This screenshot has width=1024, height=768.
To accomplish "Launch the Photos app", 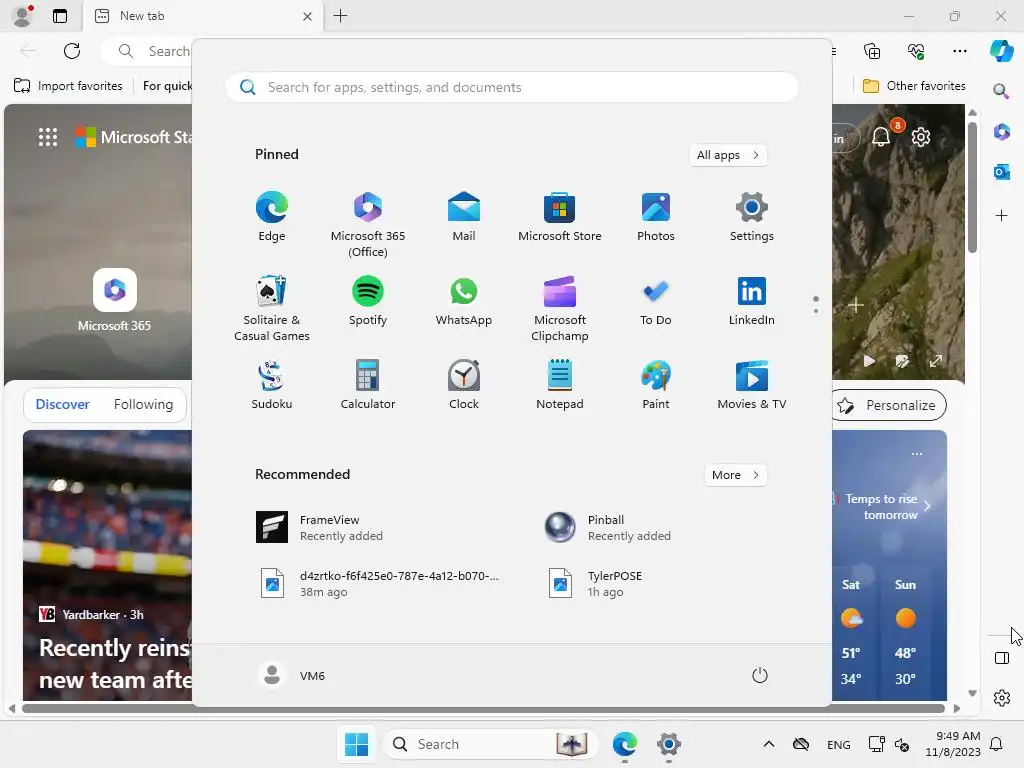I will coord(656,217).
